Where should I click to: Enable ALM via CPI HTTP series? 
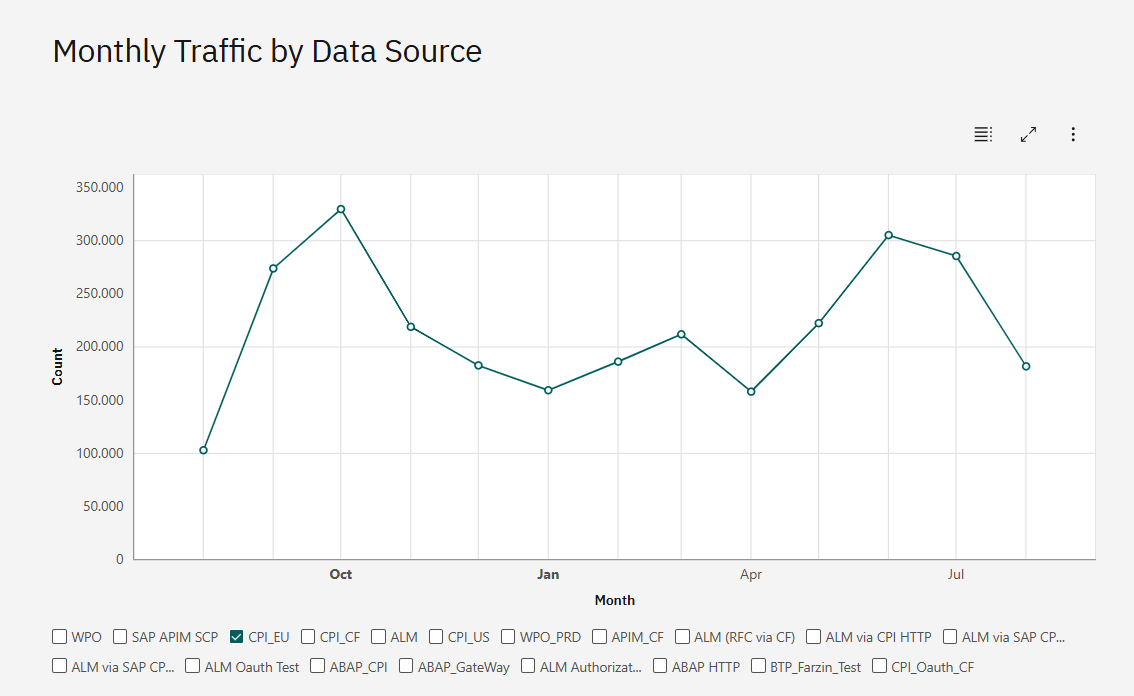pyautogui.click(x=814, y=637)
